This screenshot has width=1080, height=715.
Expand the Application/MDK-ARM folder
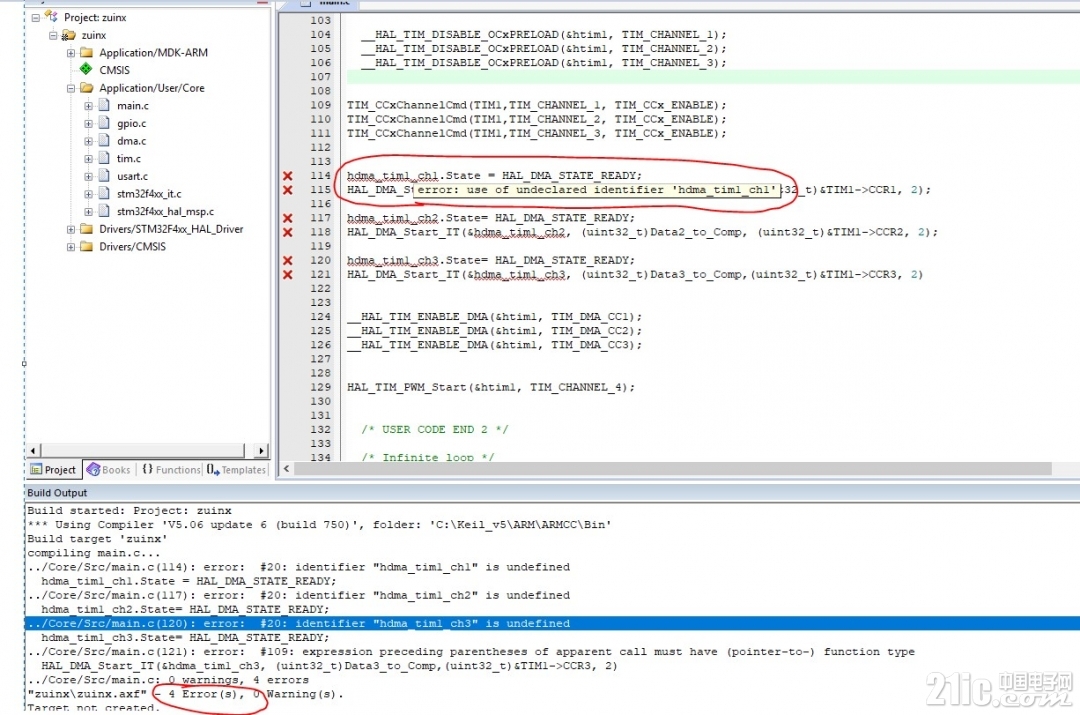(71, 53)
